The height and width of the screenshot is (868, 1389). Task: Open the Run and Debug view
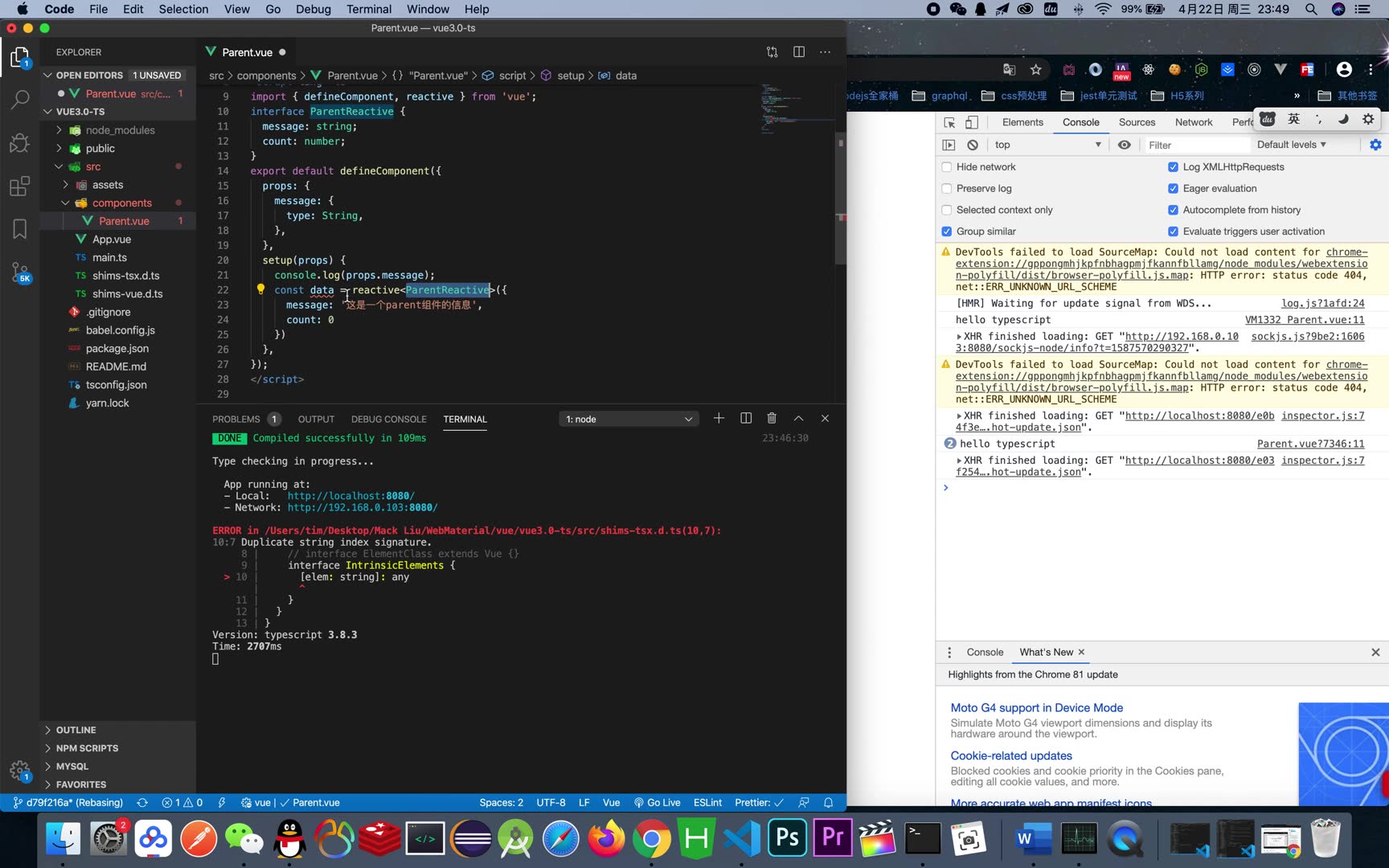click(x=19, y=143)
